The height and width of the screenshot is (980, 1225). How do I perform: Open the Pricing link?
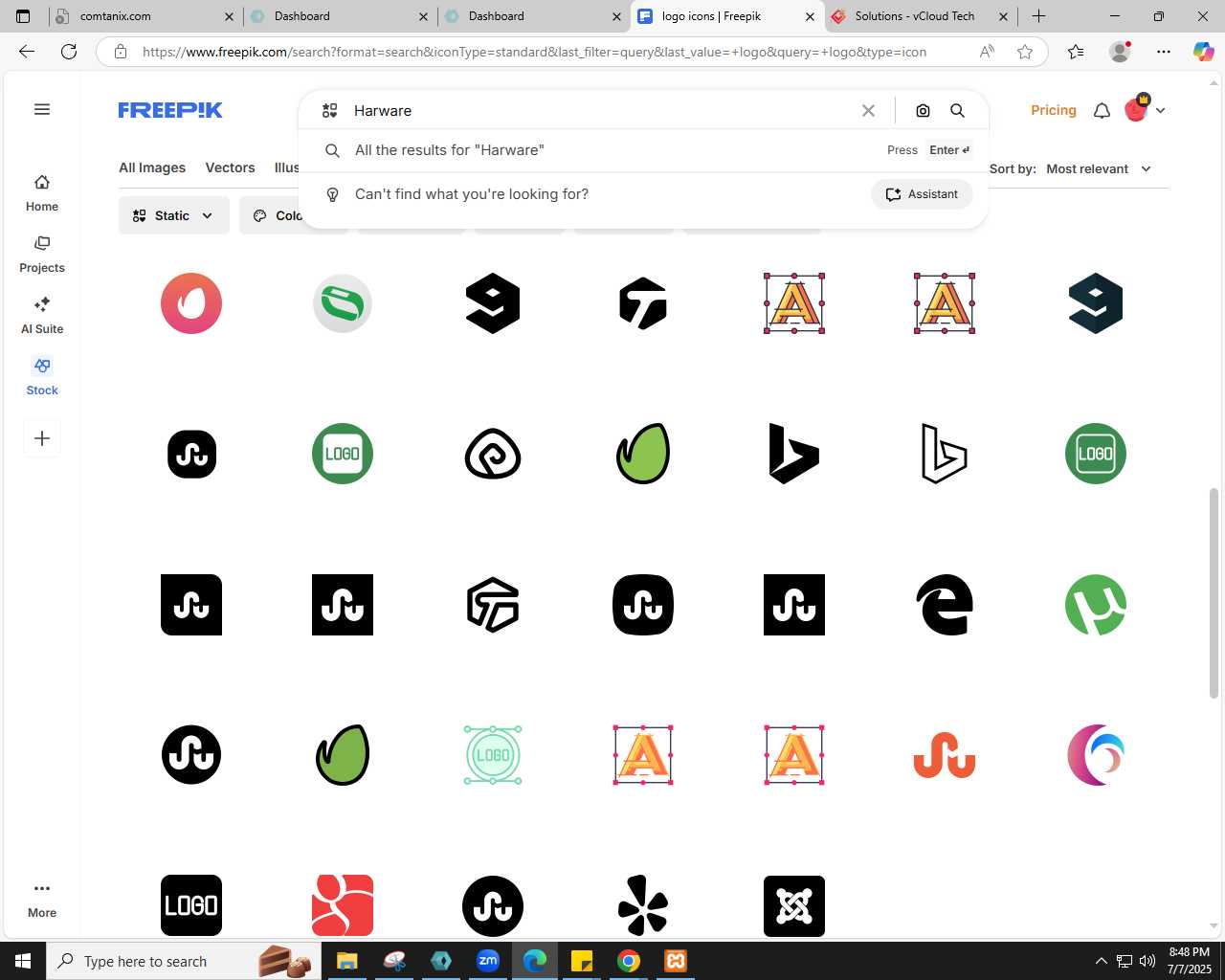point(1054,110)
